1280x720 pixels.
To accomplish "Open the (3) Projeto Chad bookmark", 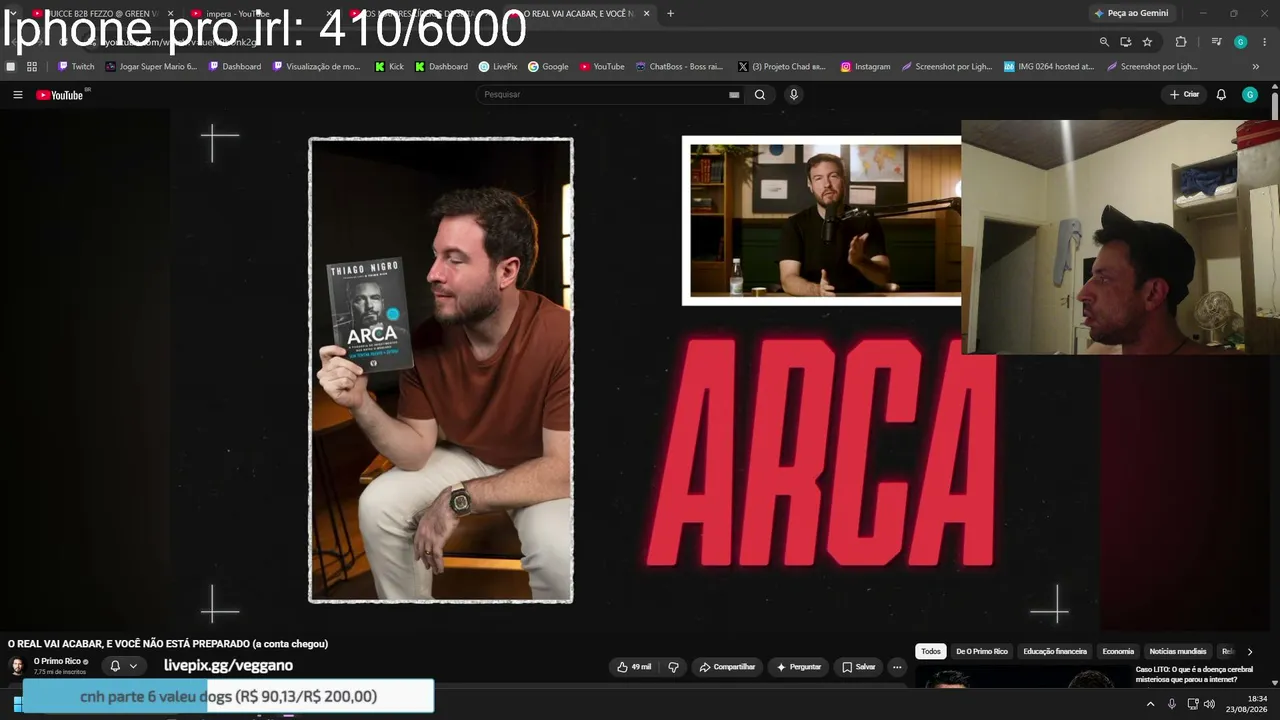I will [x=780, y=67].
